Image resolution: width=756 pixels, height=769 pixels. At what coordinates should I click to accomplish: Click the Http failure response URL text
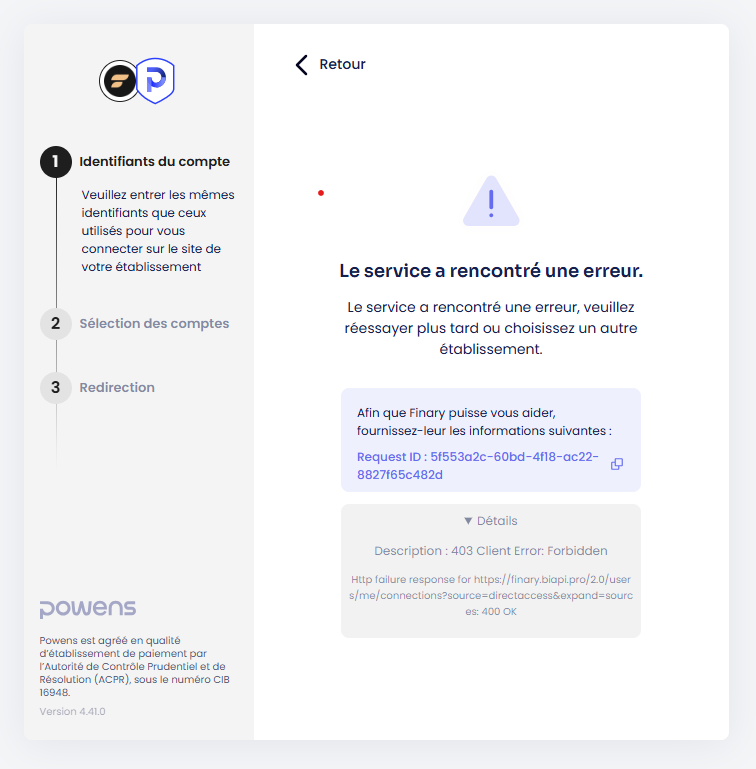[491, 595]
